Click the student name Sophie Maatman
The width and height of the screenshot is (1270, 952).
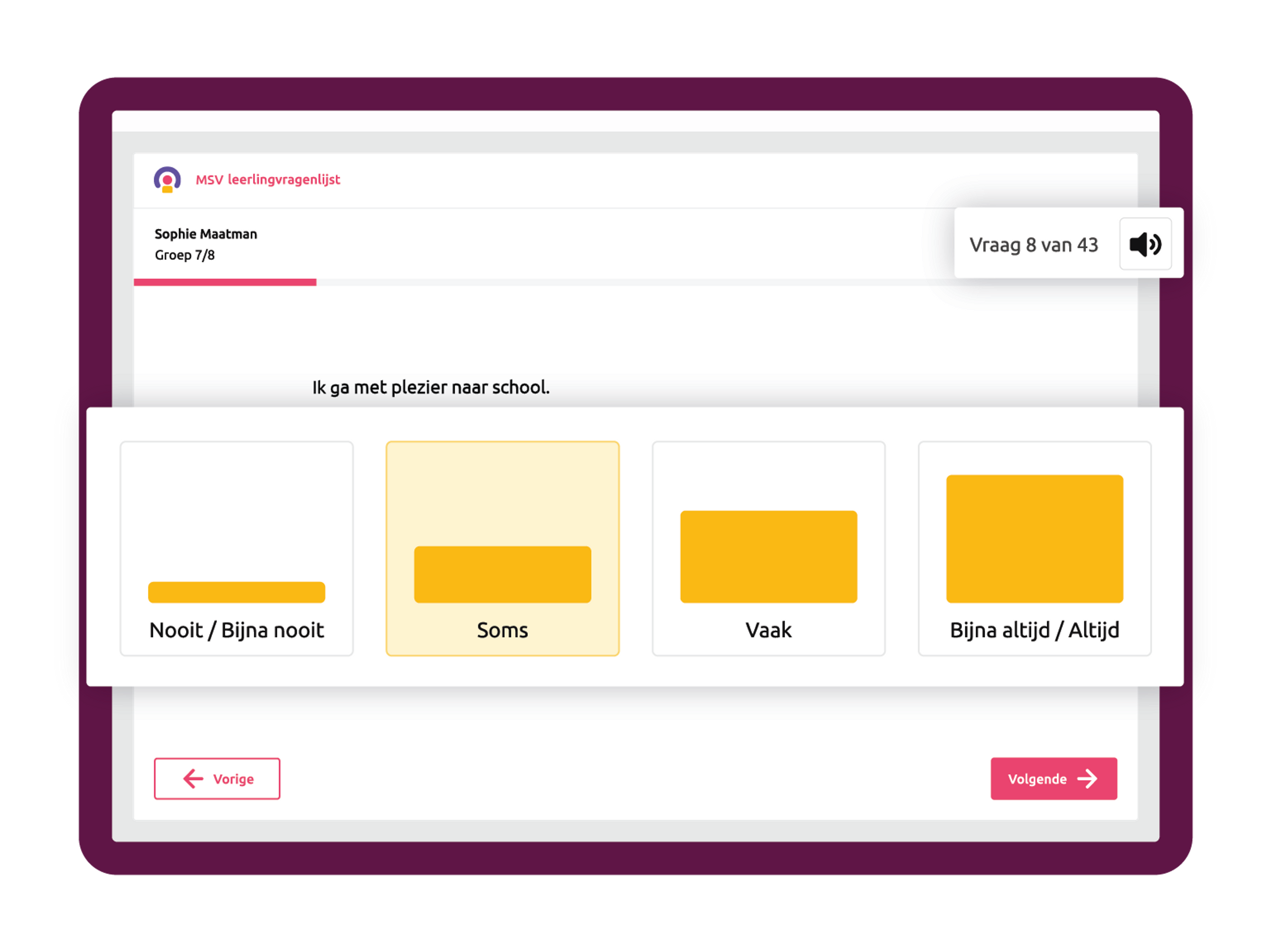pos(205,234)
